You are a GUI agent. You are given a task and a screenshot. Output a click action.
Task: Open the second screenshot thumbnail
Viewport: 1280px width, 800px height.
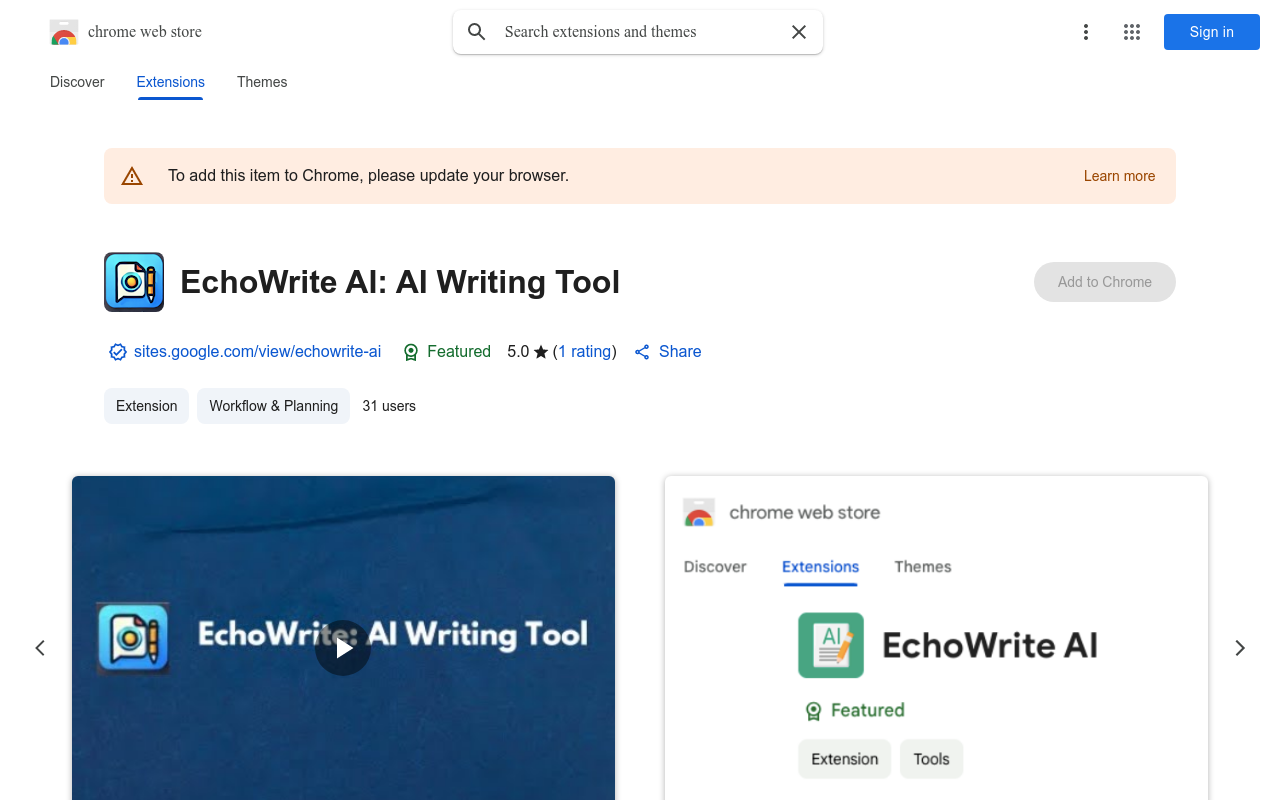936,638
